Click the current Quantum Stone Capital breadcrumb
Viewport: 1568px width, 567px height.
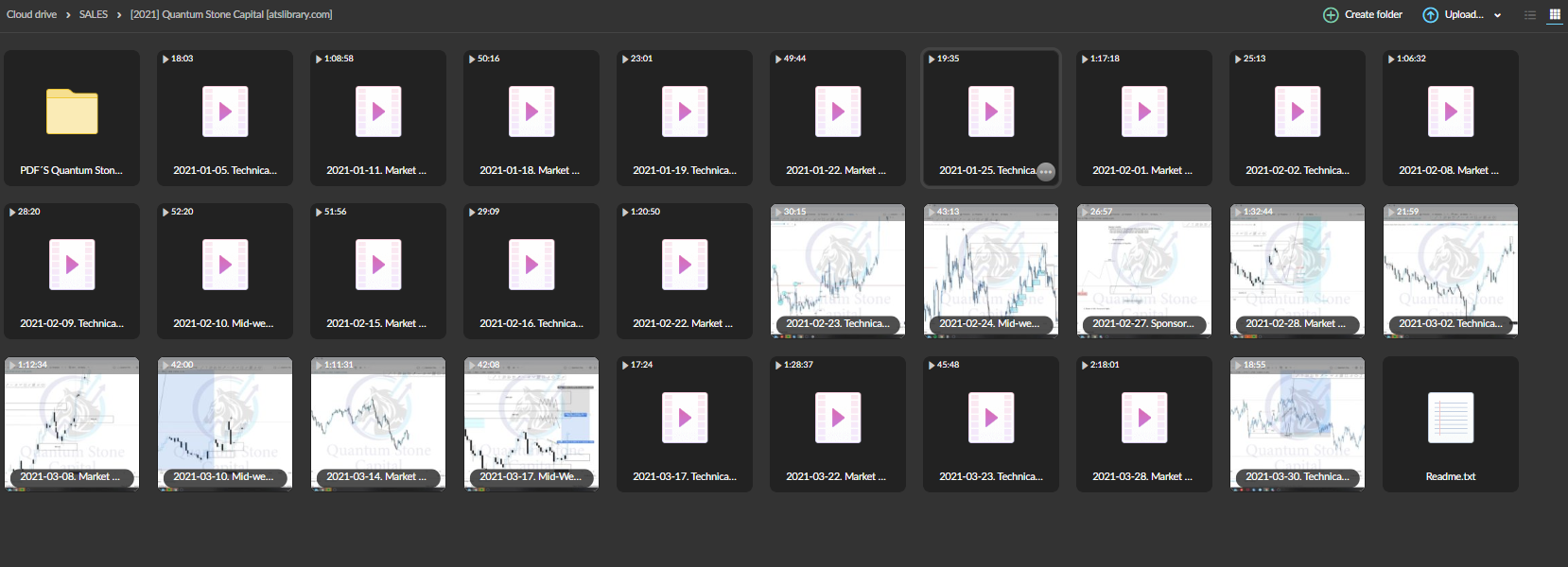[232, 14]
